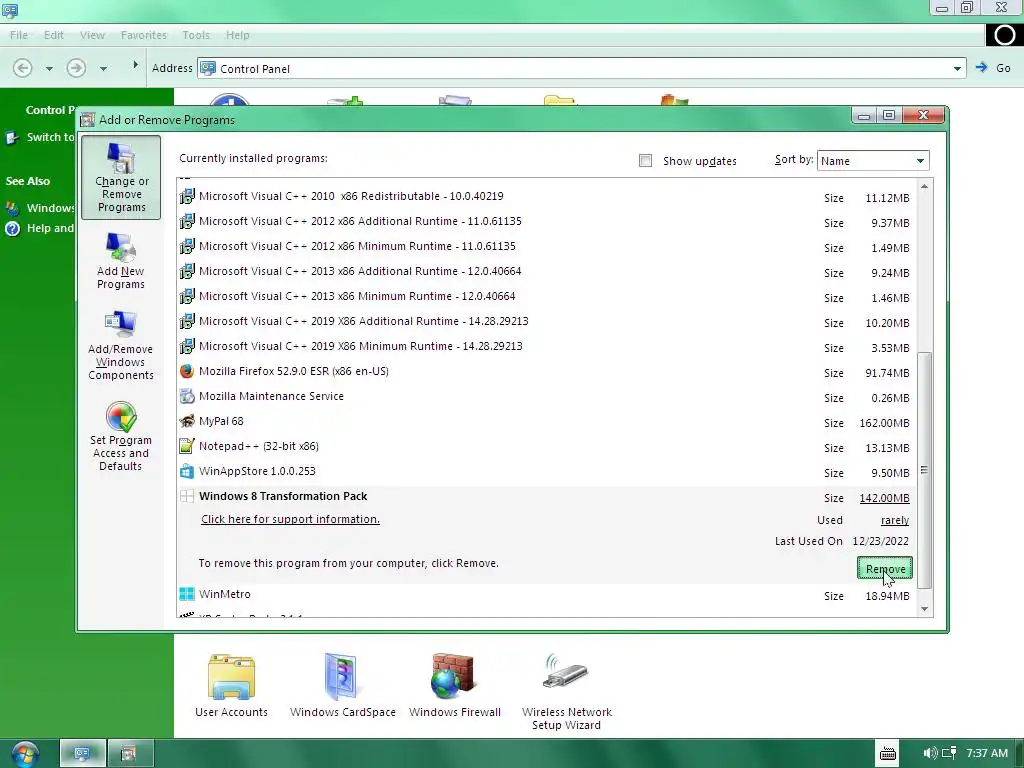
Task: Open the Edit menu
Action: coord(54,35)
